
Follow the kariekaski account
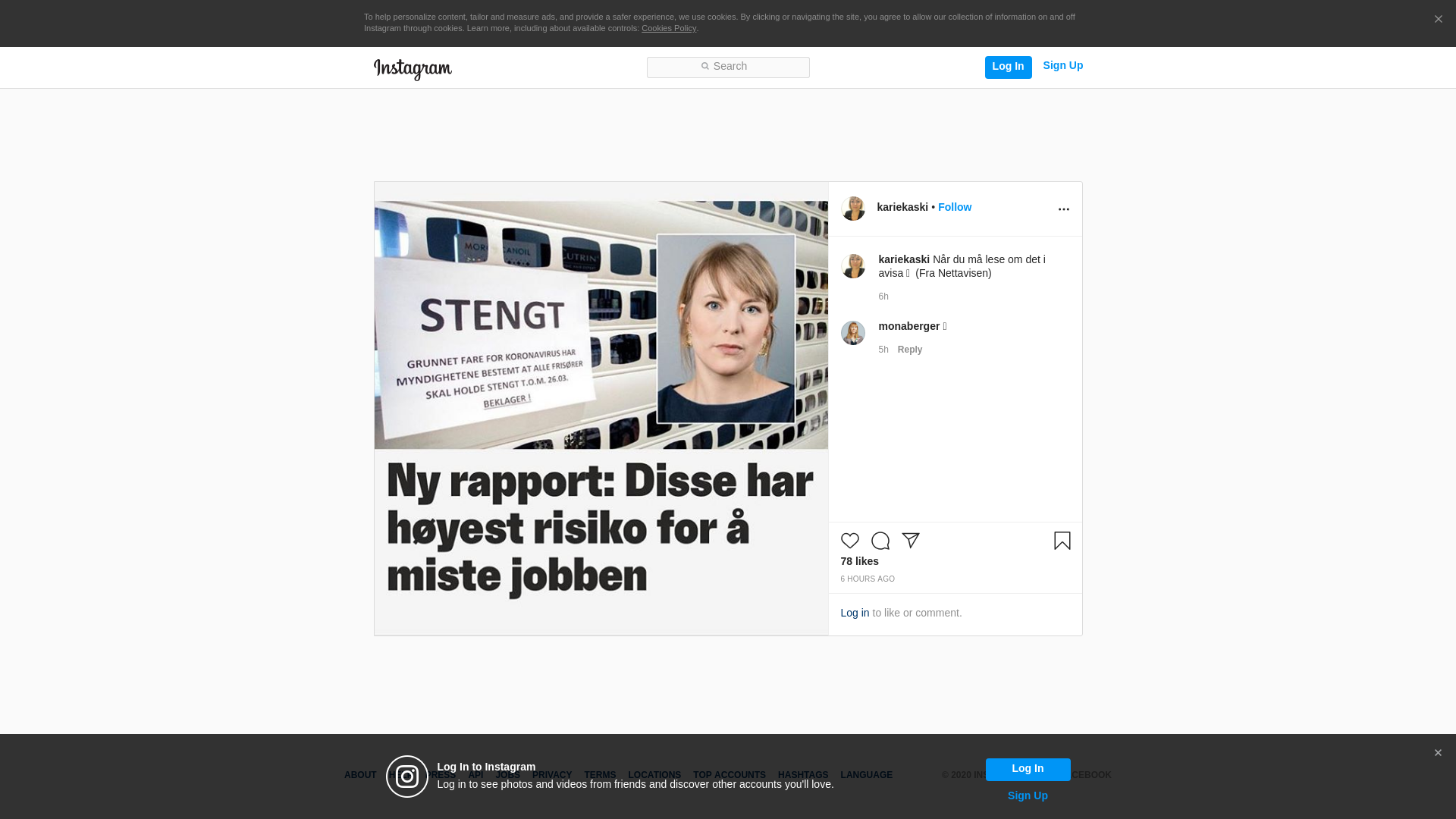coord(954,207)
